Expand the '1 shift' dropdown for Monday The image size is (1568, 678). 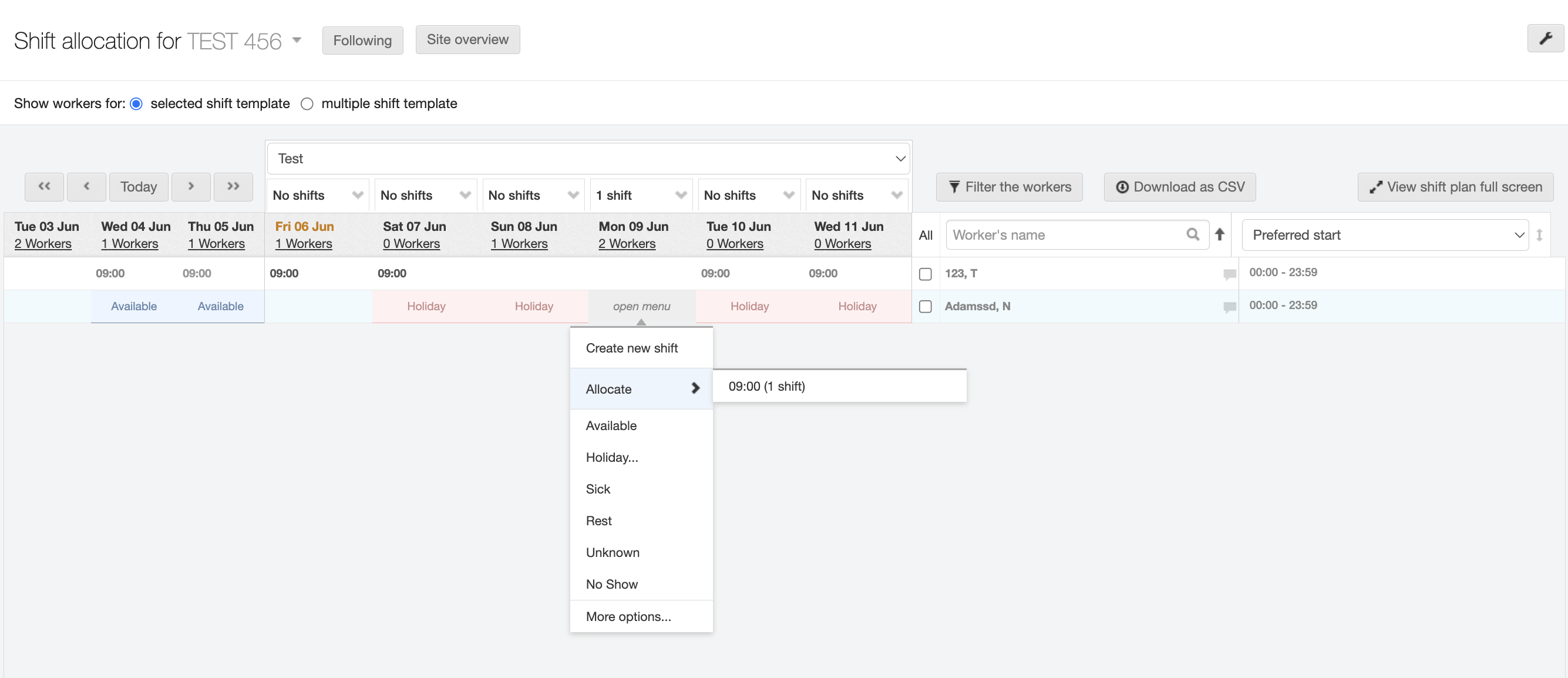pyautogui.click(x=641, y=196)
